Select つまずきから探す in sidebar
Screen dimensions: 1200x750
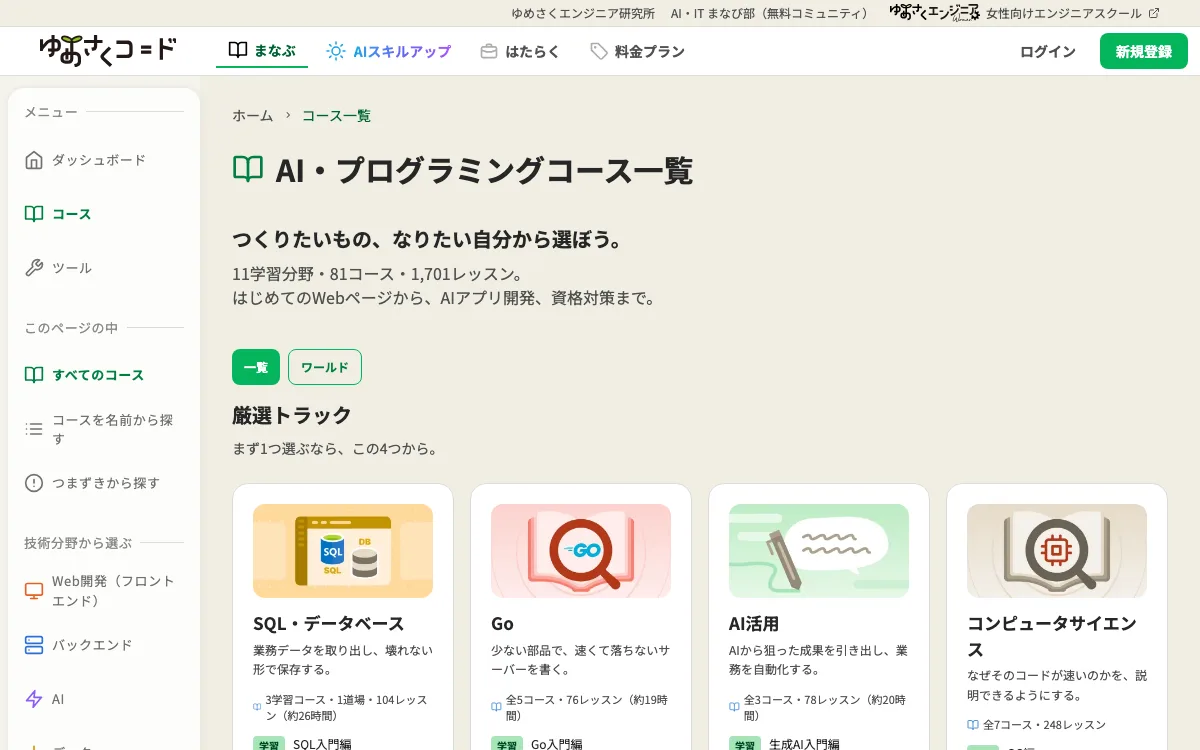pos(106,483)
